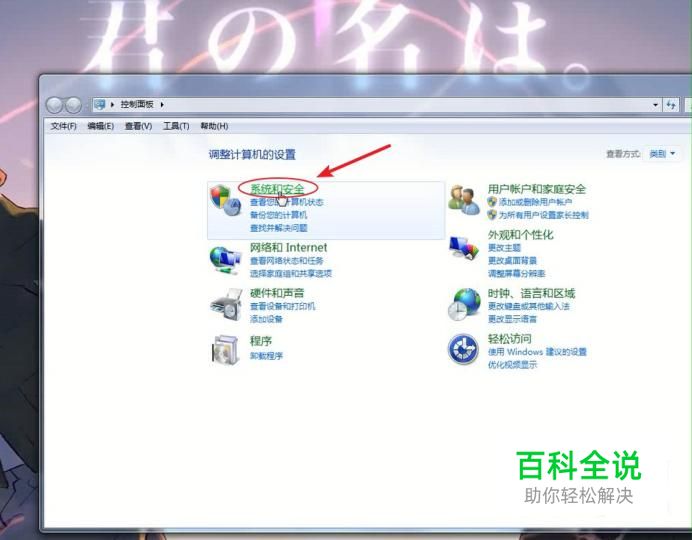Click the 添加设备 link
This screenshot has width=692, height=540.
(x=266, y=319)
